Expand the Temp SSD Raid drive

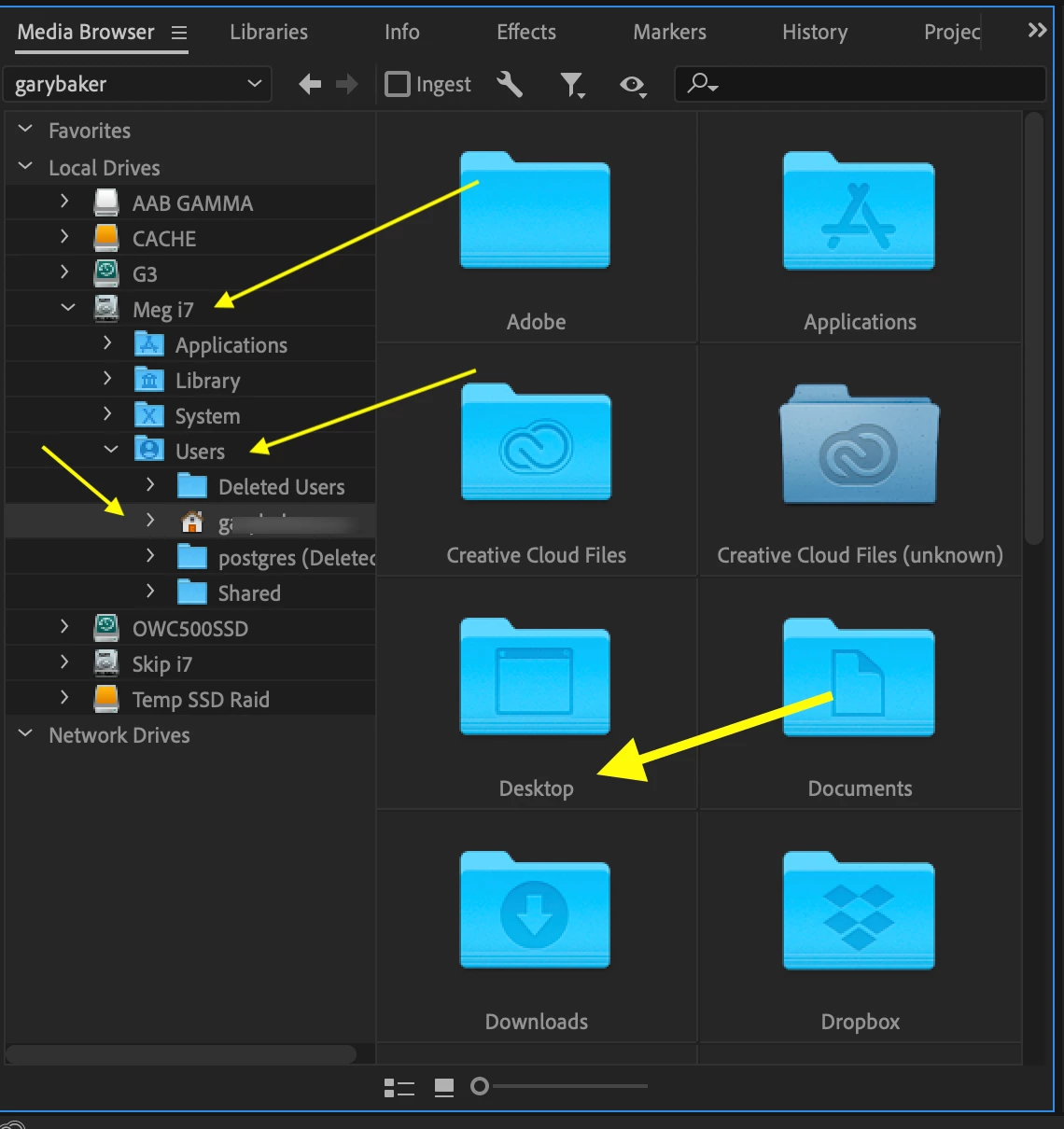pos(63,697)
